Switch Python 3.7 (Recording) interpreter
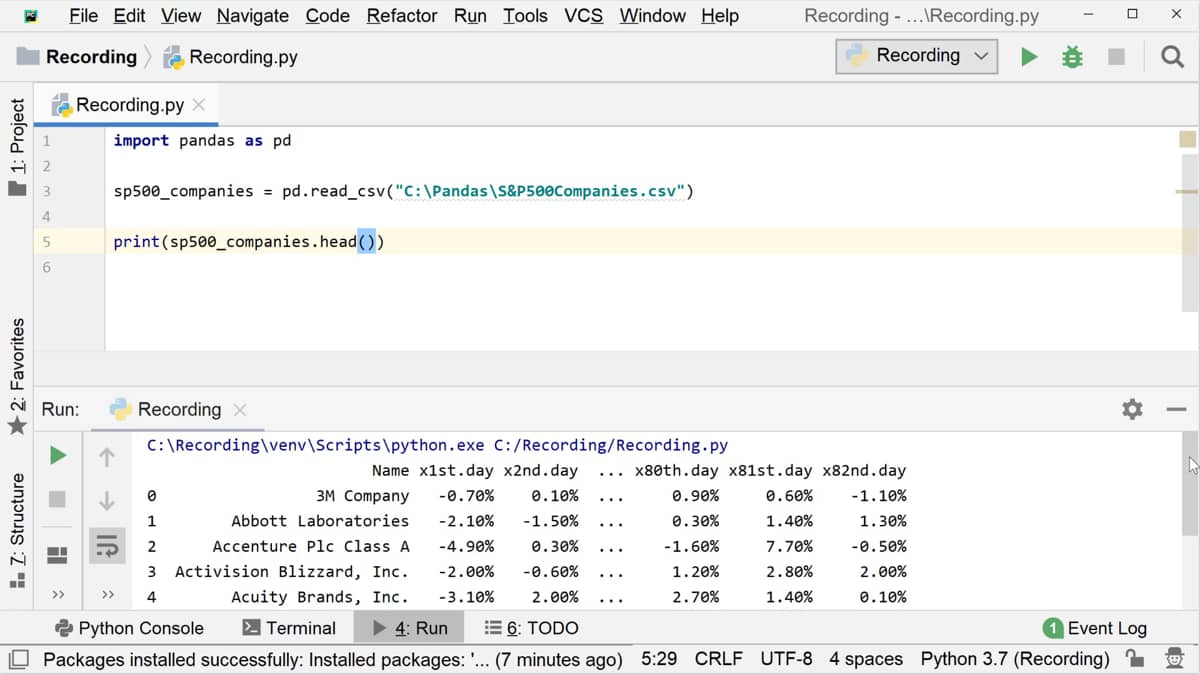Screen dimensions: 1200x675 coord(1015,659)
